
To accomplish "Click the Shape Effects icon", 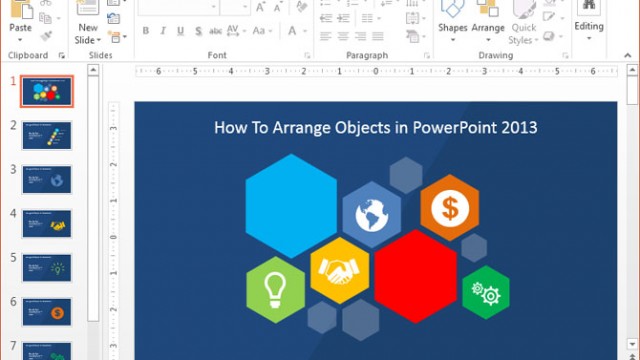I will (549, 36).
